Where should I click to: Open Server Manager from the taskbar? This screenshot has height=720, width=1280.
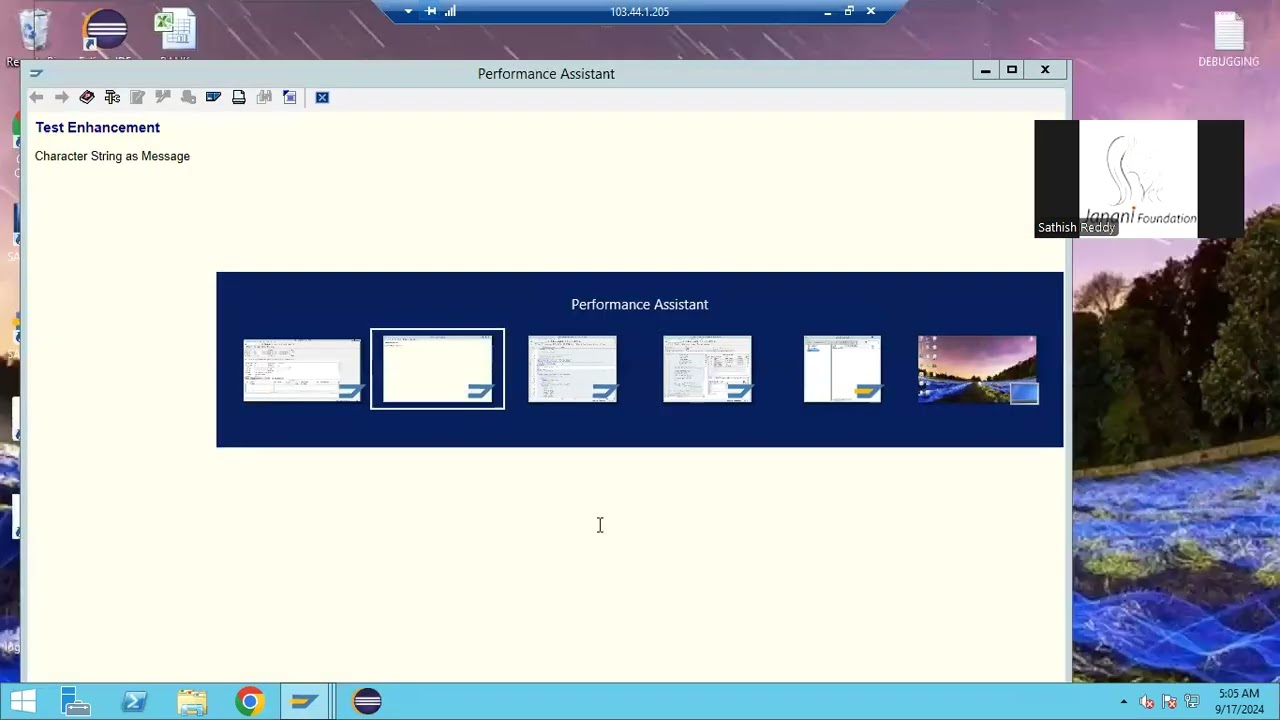pyautogui.click(x=76, y=701)
